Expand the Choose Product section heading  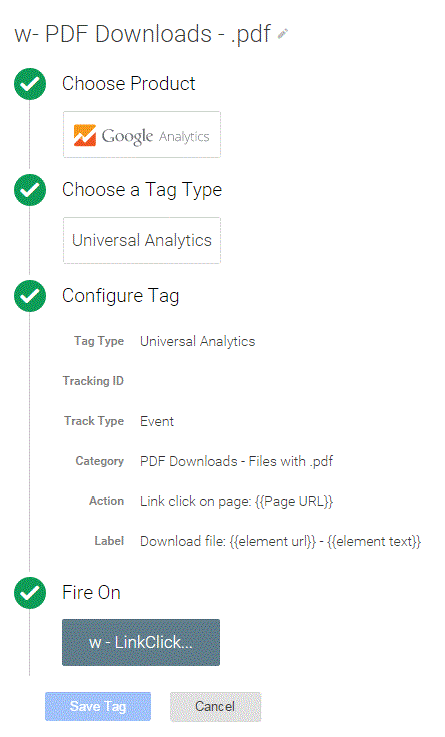[129, 84]
